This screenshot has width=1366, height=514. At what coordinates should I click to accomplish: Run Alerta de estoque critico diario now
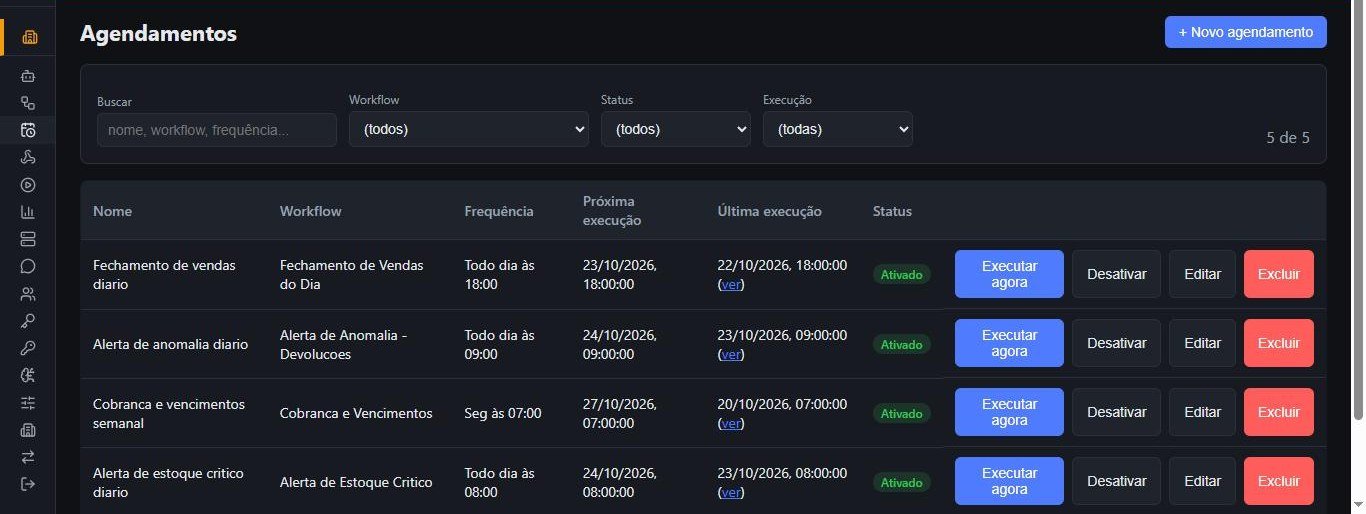(1009, 481)
